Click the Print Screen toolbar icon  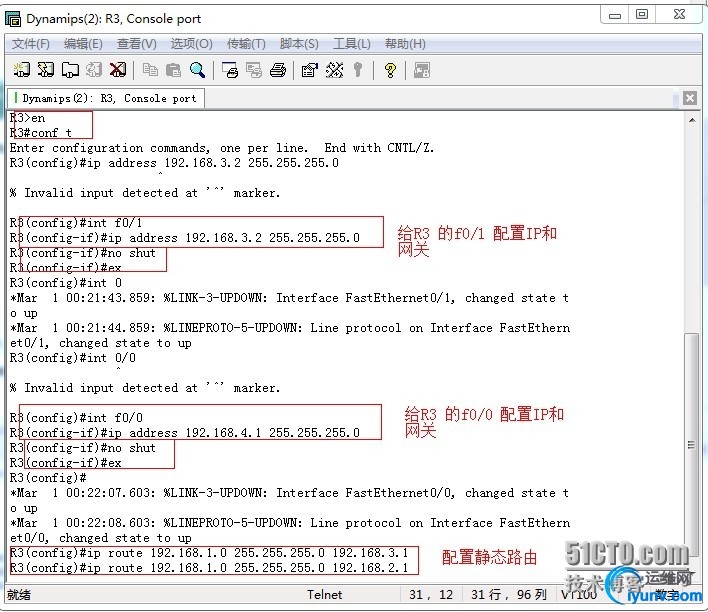tap(230, 70)
